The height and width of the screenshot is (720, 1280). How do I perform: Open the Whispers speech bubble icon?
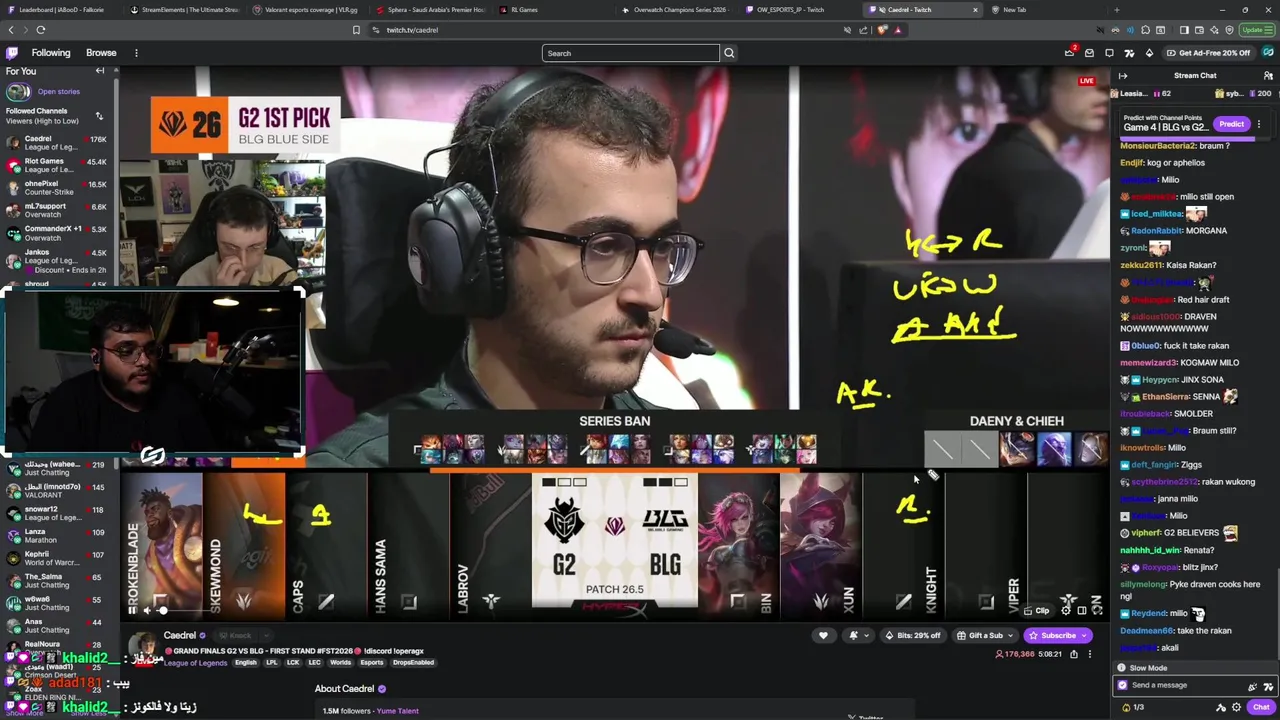[x=1109, y=53]
